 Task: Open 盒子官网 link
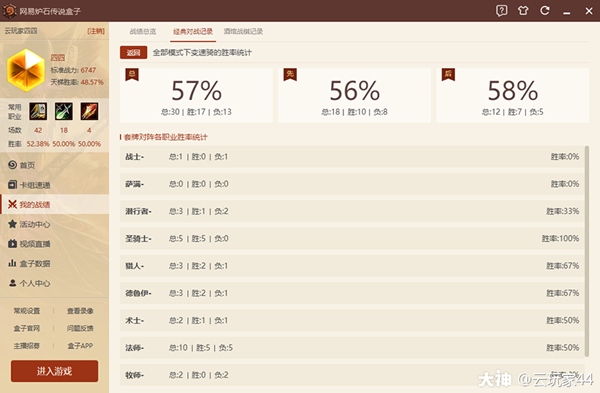coord(27,328)
